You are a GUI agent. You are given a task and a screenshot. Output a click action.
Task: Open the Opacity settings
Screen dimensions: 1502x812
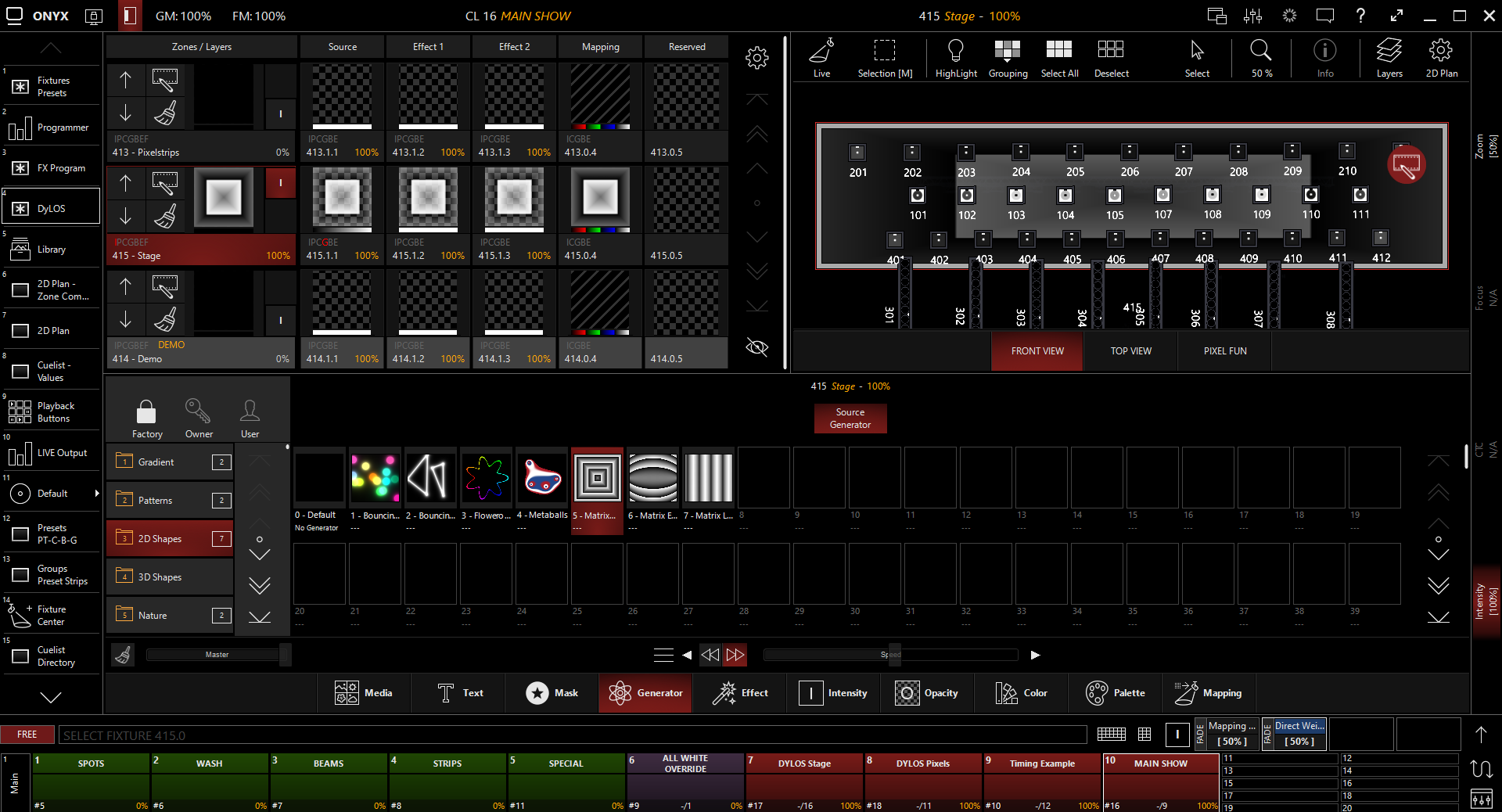tap(926, 692)
